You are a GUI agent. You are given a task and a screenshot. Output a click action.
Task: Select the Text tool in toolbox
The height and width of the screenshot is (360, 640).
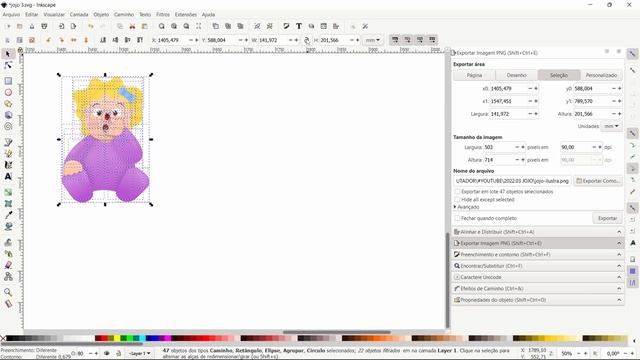[8, 176]
